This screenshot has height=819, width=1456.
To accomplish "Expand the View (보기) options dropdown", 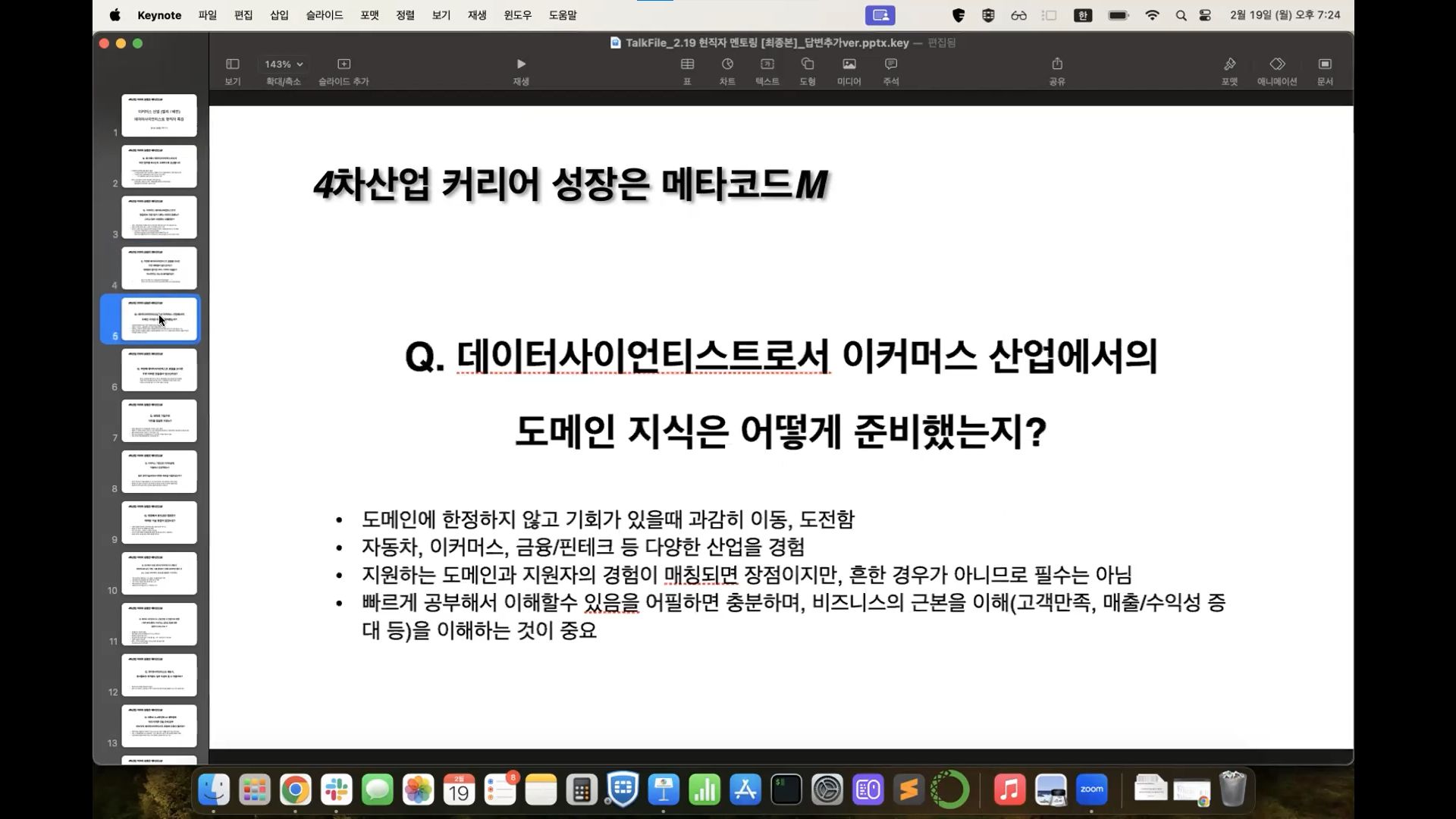I will [233, 64].
